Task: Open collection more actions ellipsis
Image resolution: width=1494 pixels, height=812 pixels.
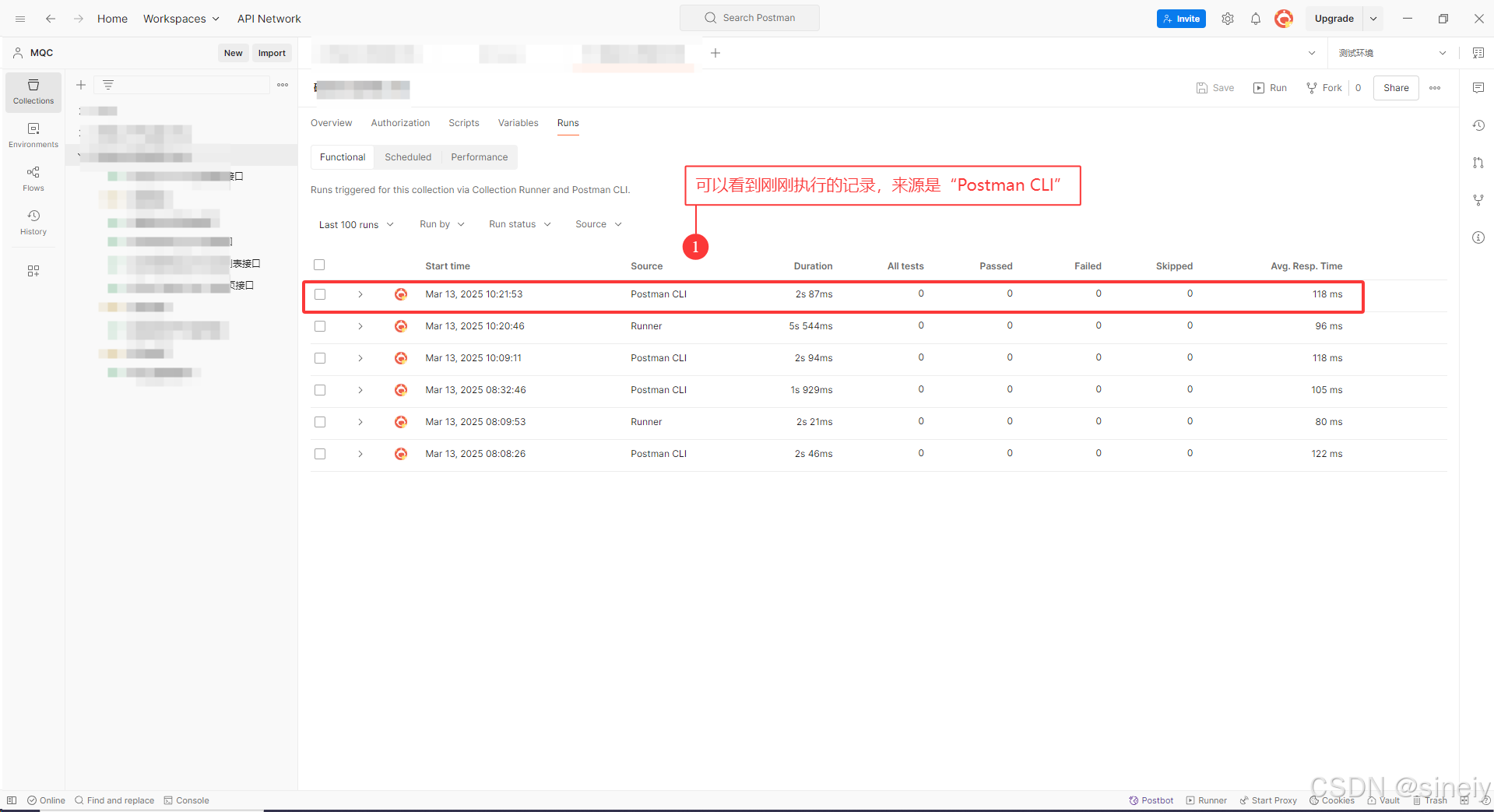Action: pos(1435,88)
